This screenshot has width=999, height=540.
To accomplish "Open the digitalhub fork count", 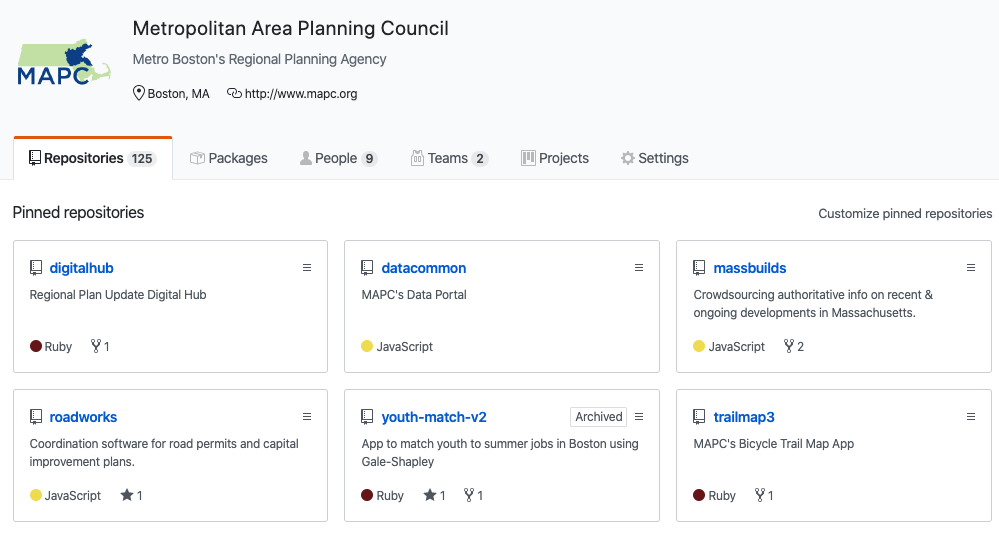I will pyautogui.click(x=100, y=346).
